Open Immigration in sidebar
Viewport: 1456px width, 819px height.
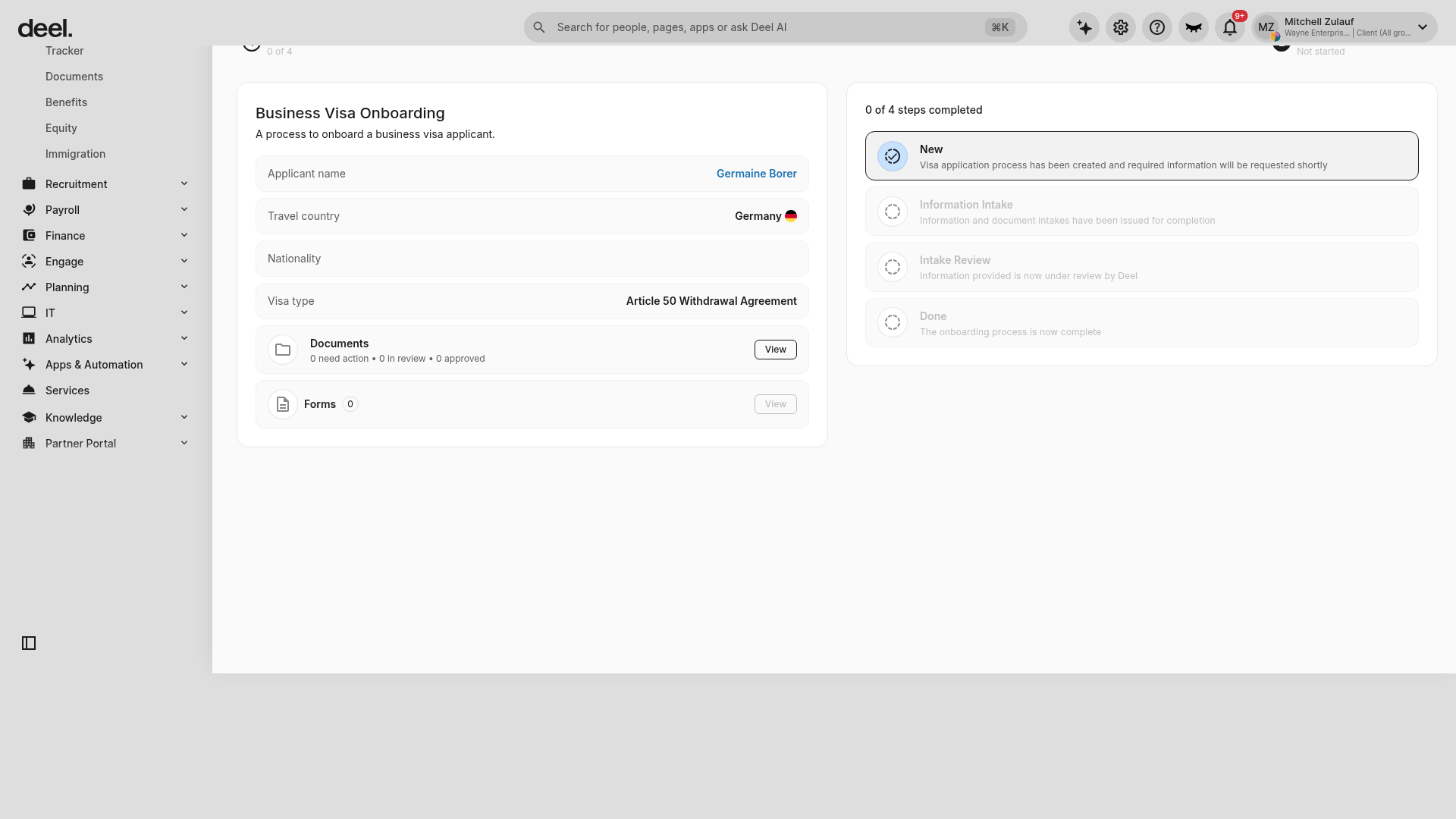pos(75,154)
